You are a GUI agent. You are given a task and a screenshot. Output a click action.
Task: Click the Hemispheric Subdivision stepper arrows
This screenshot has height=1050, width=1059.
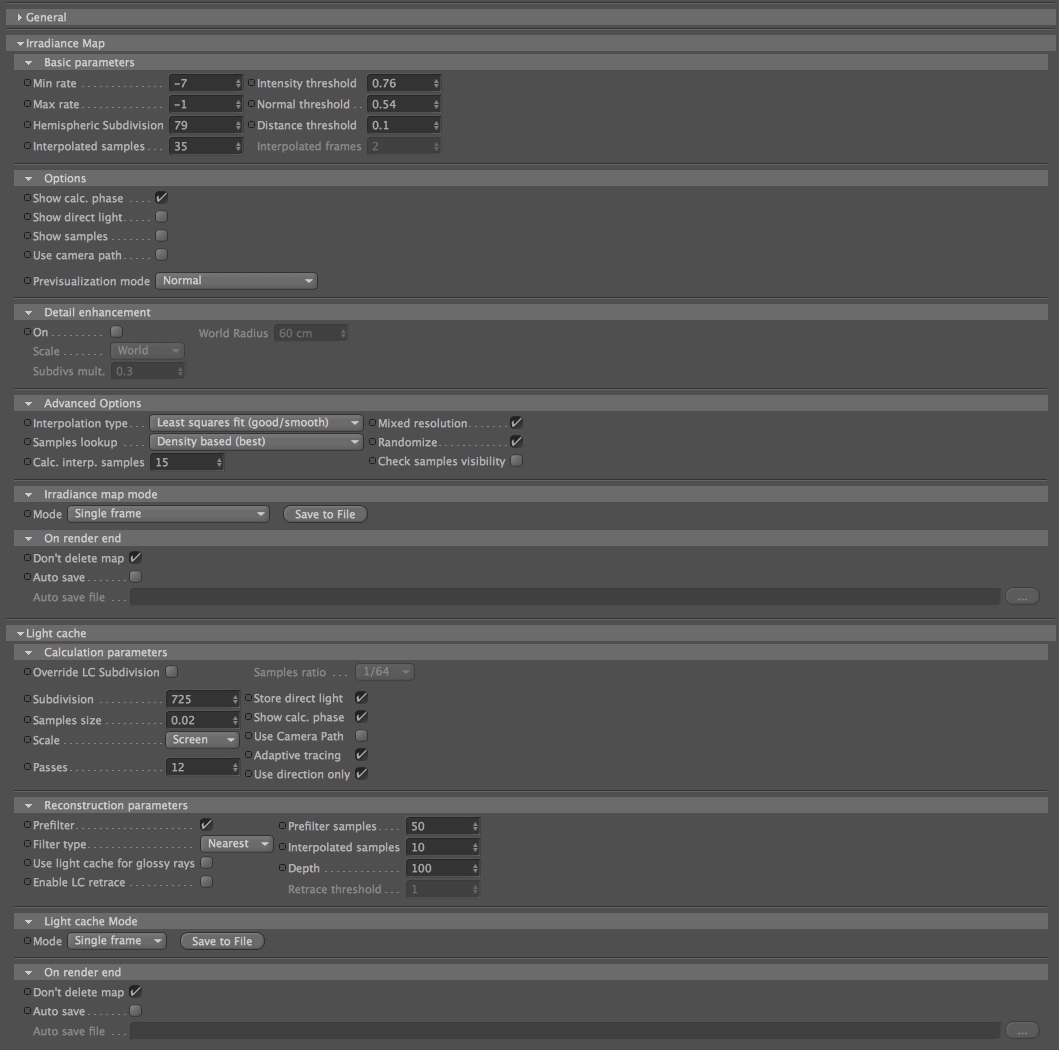238,125
